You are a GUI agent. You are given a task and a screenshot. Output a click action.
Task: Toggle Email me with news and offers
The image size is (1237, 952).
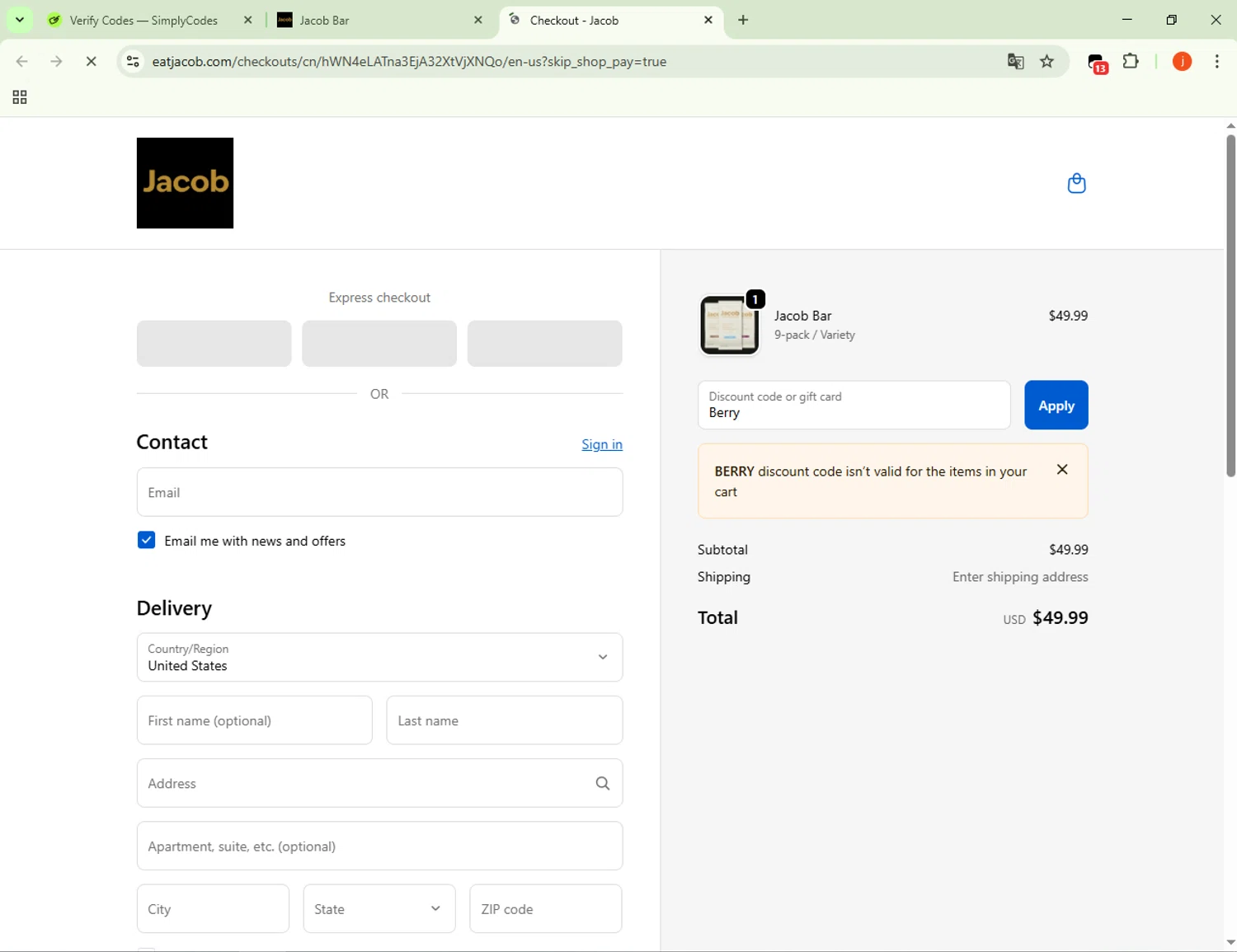pyautogui.click(x=146, y=541)
